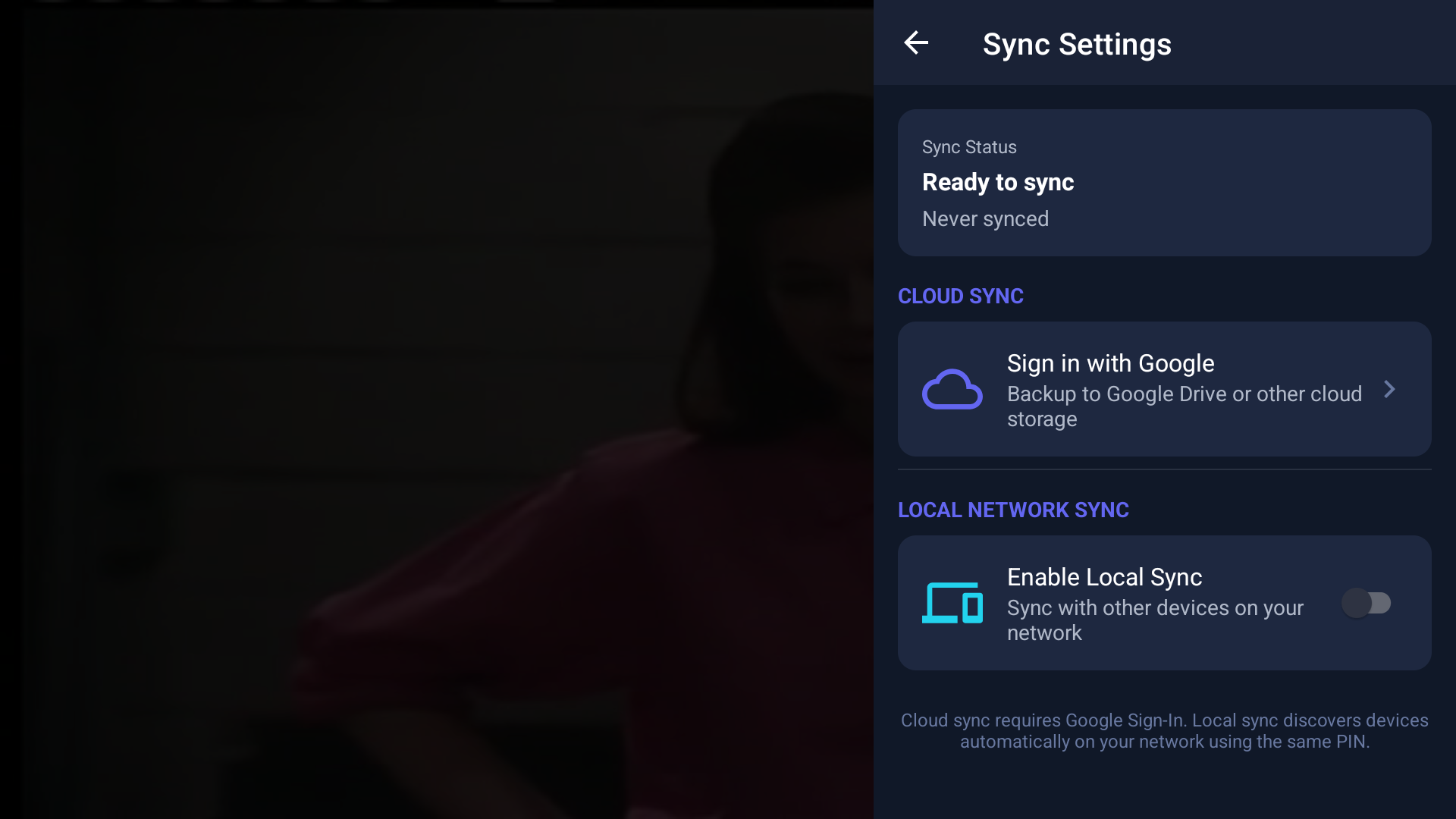The image size is (1456, 819).
Task: Click the Cloud sync requires Google Sign-In footnote
Action: [x=1165, y=731]
